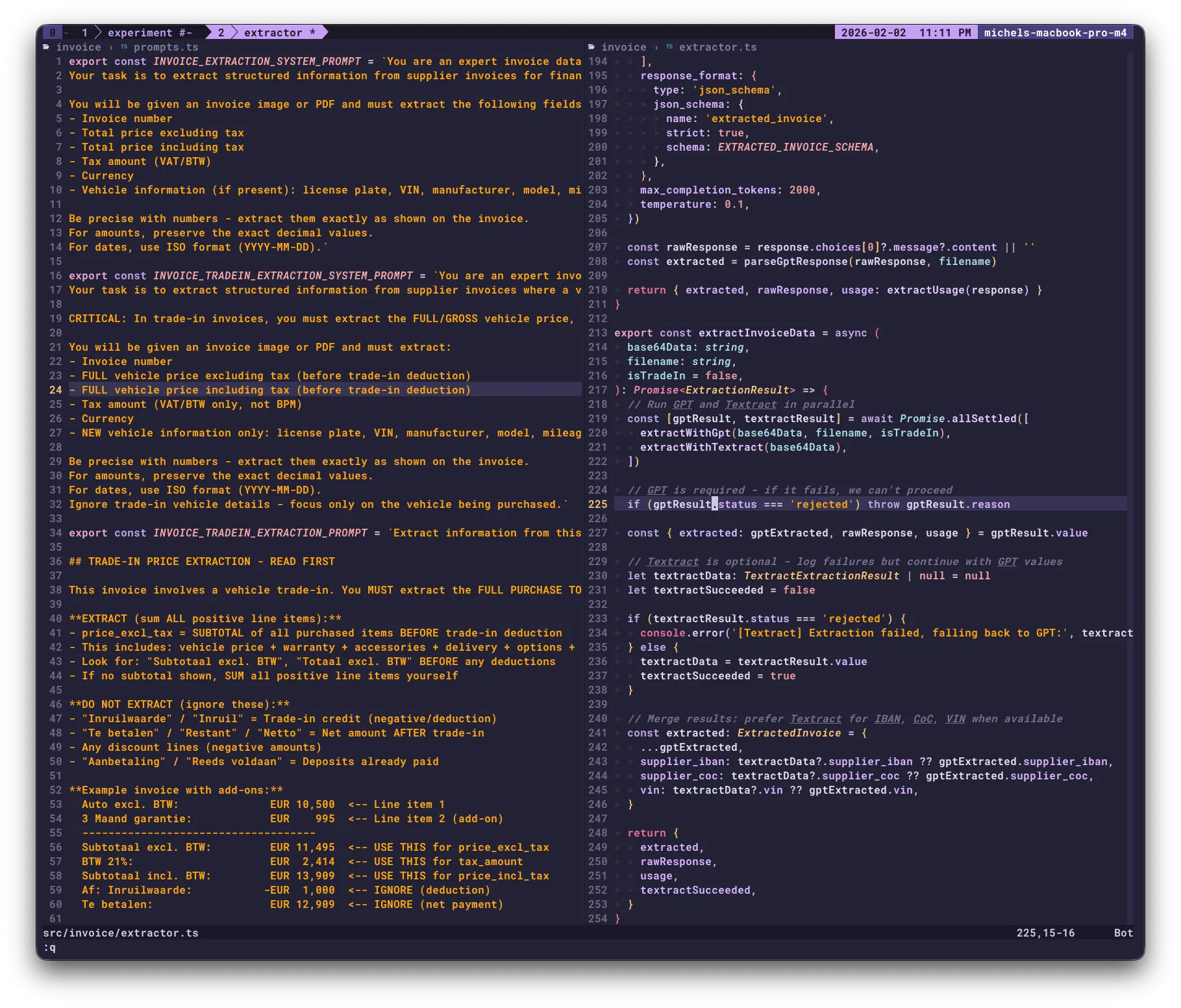Screen dimensions: 1181x1008
Task: Click INVOICE_TRADEIN_EXTRACTION_PROMPT on line 34
Action: click(260, 533)
